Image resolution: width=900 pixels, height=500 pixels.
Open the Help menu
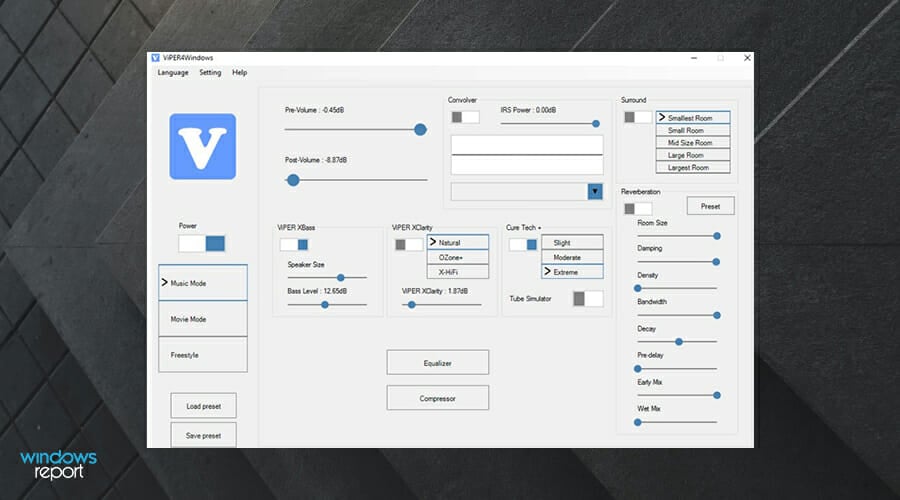pyautogui.click(x=240, y=73)
